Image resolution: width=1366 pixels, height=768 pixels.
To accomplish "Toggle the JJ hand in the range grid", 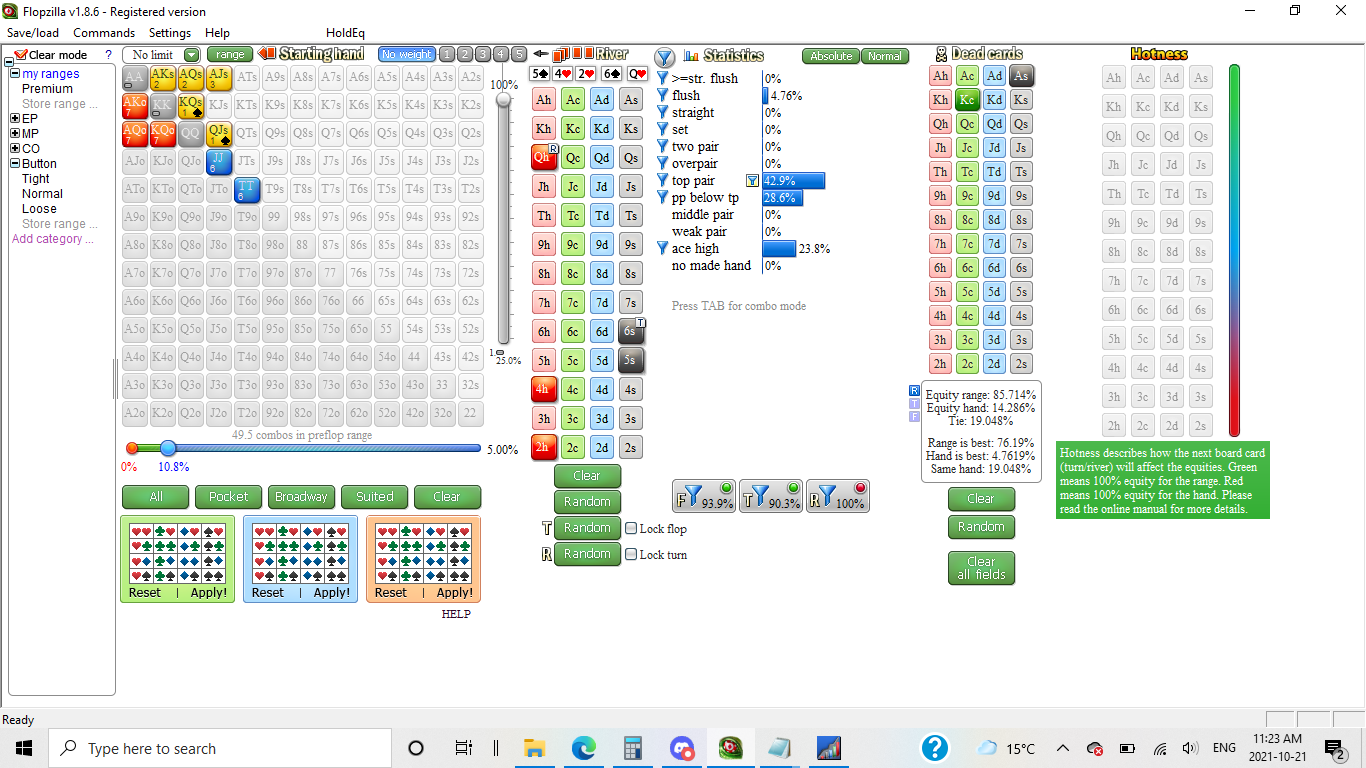I will coord(219,161).
